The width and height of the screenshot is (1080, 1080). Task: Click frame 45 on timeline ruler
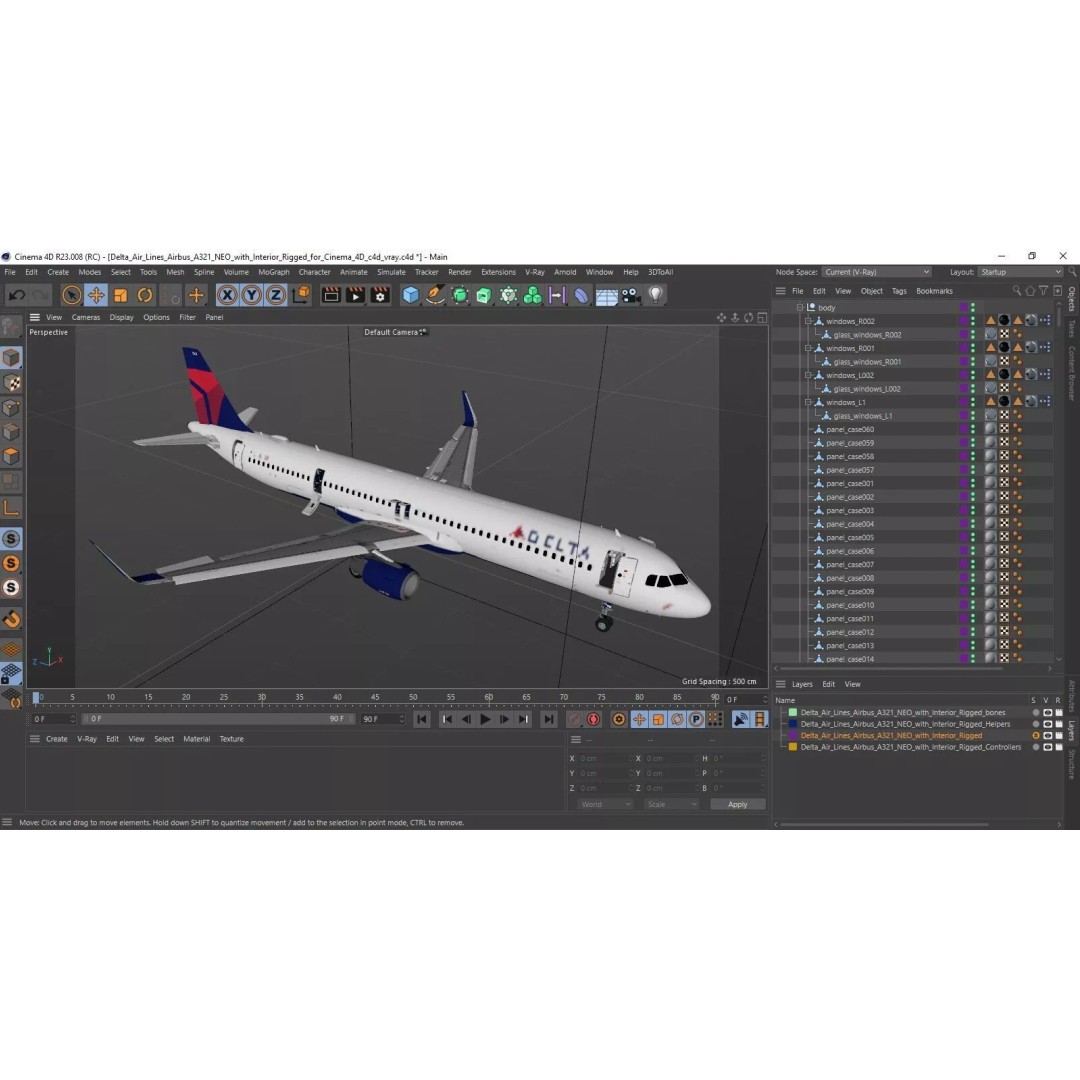[375, 698]
